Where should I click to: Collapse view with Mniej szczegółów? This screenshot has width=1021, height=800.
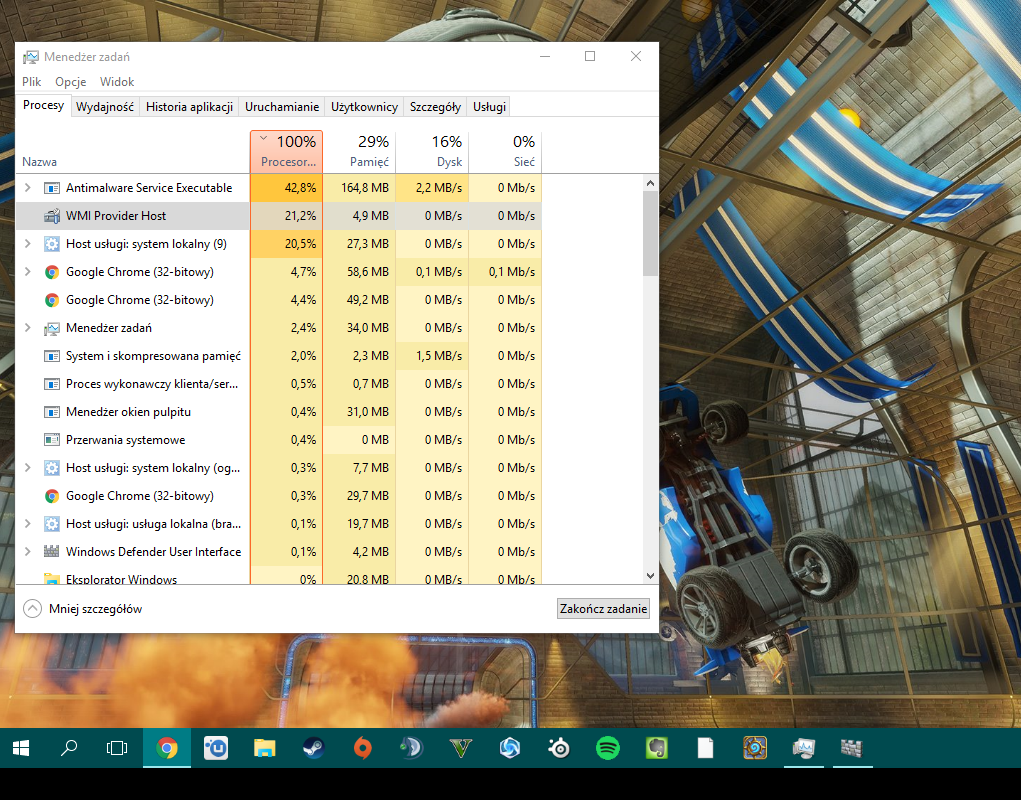(83, 609)
